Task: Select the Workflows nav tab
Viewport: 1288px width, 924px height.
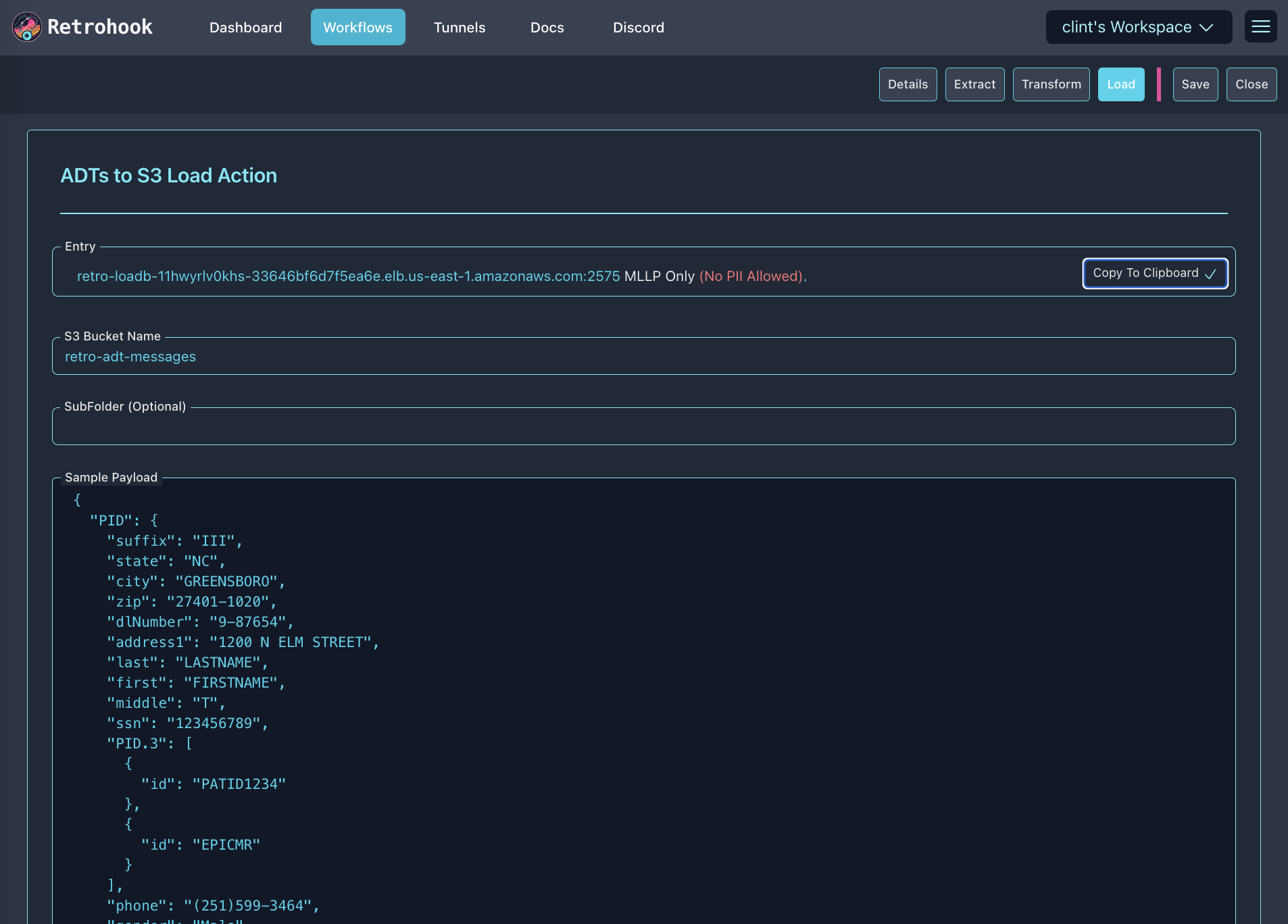Action: pos(357,27)
